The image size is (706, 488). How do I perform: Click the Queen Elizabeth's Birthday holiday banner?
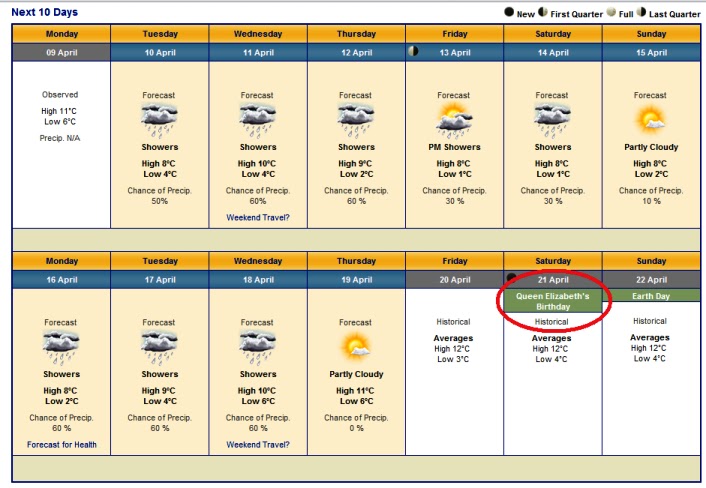tap(552, 301)
